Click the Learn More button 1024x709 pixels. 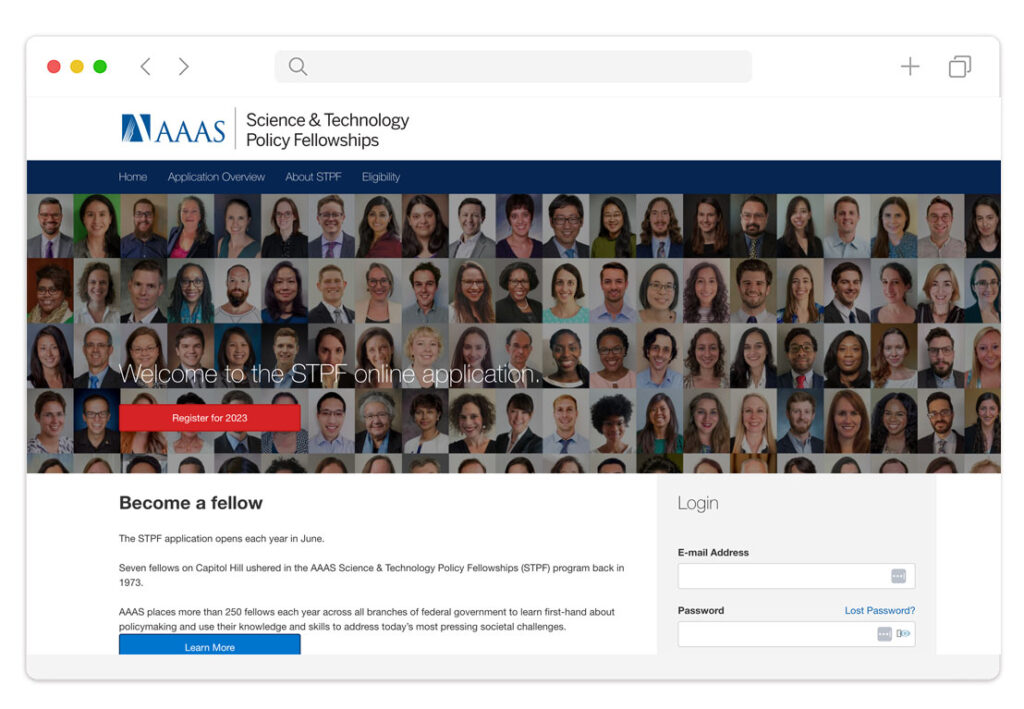[210, 645]
